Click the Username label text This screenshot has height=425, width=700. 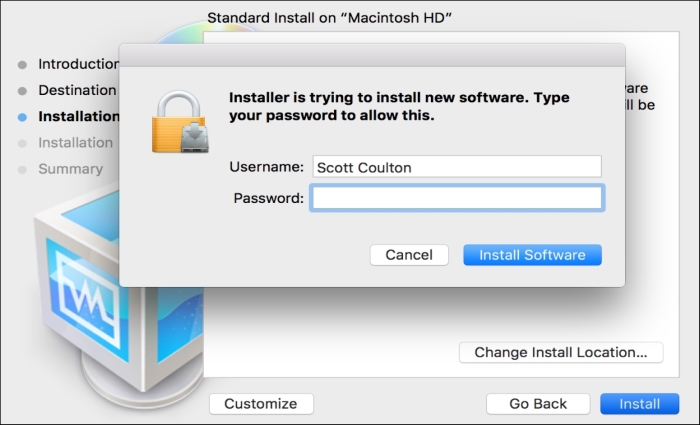(265, 167)
